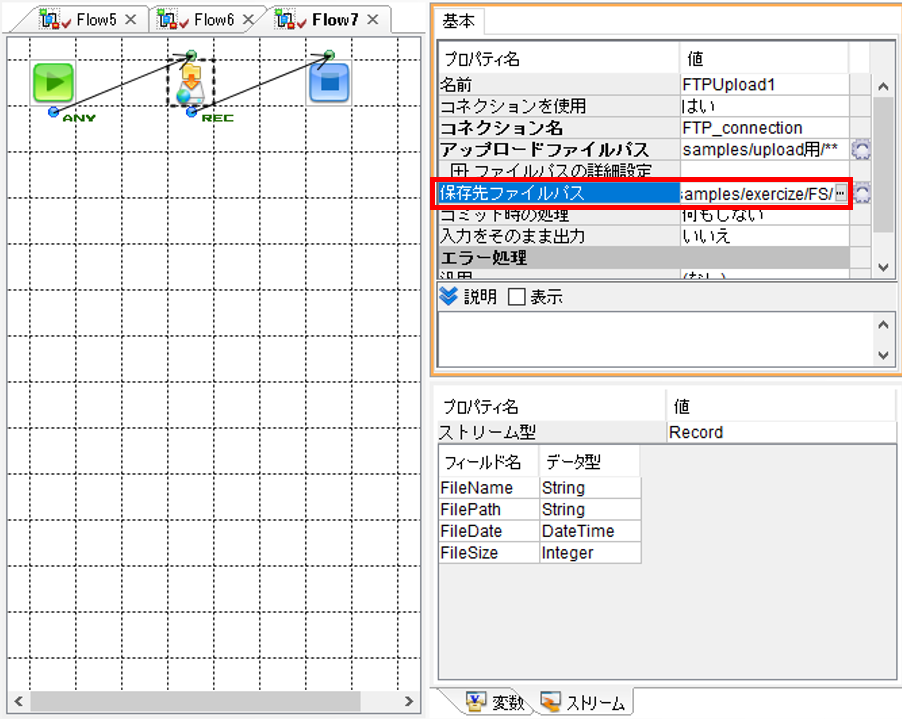Click the FTP component's green input connector

[192, 55]
